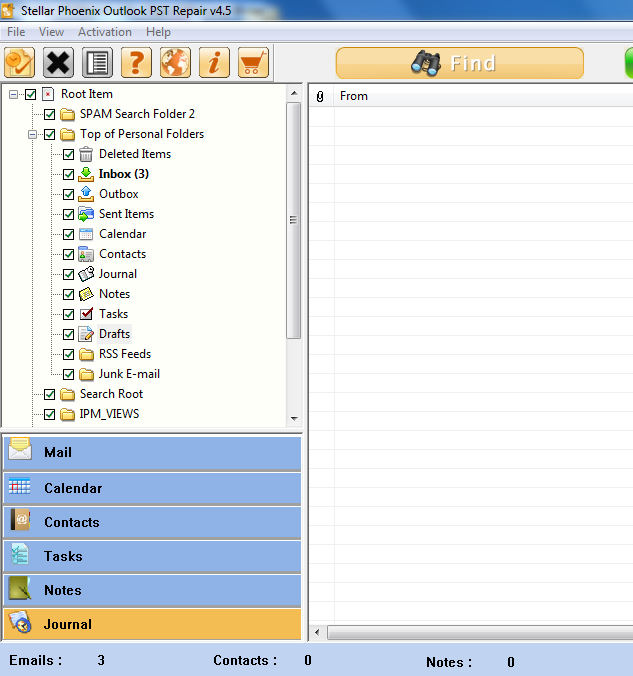Click the RSS Feeds folder icon
Screen dimensions: 633x676
point(86,354)
